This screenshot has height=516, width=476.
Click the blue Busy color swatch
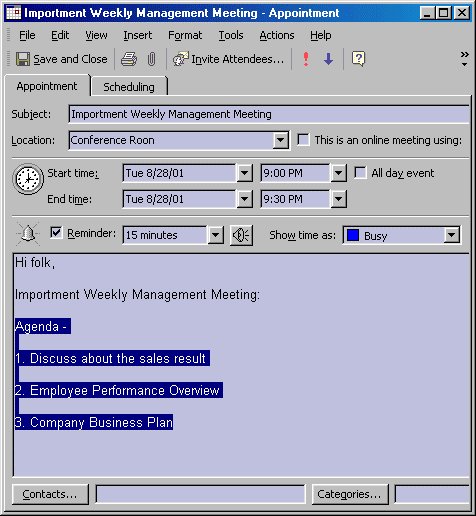(x=353, y=235)
